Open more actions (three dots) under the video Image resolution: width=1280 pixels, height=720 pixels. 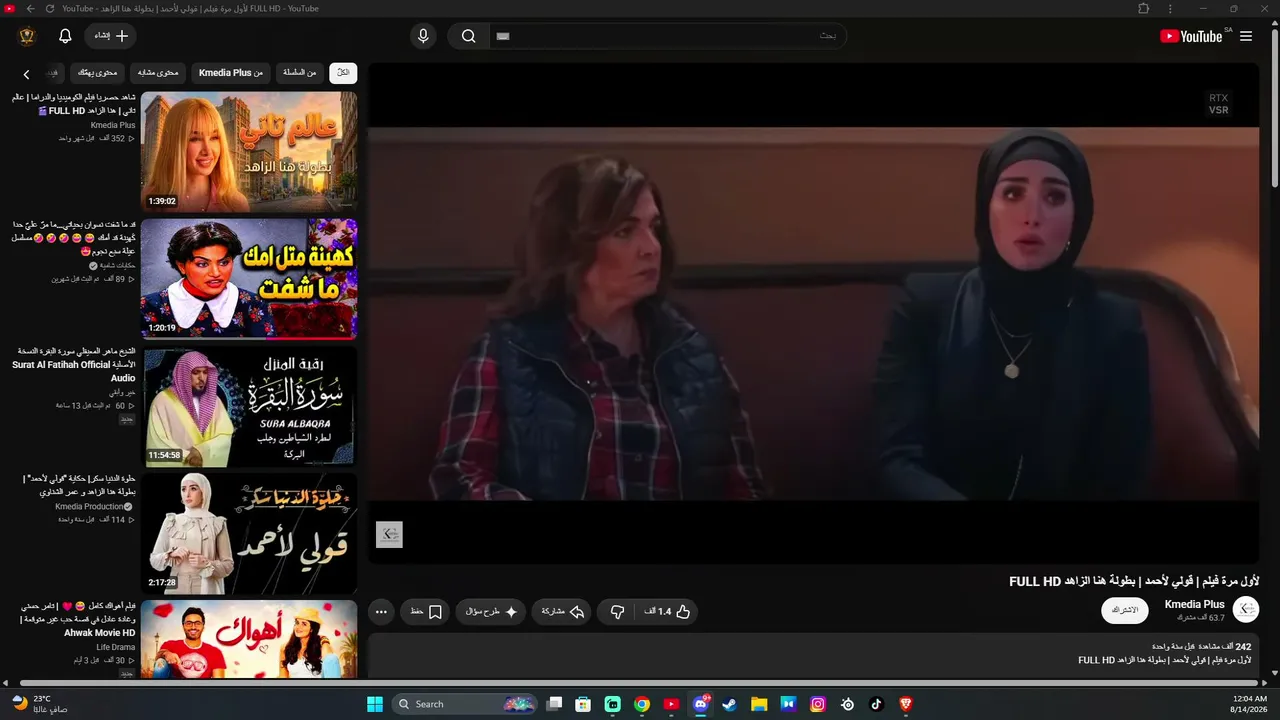(x=381, y=611)
